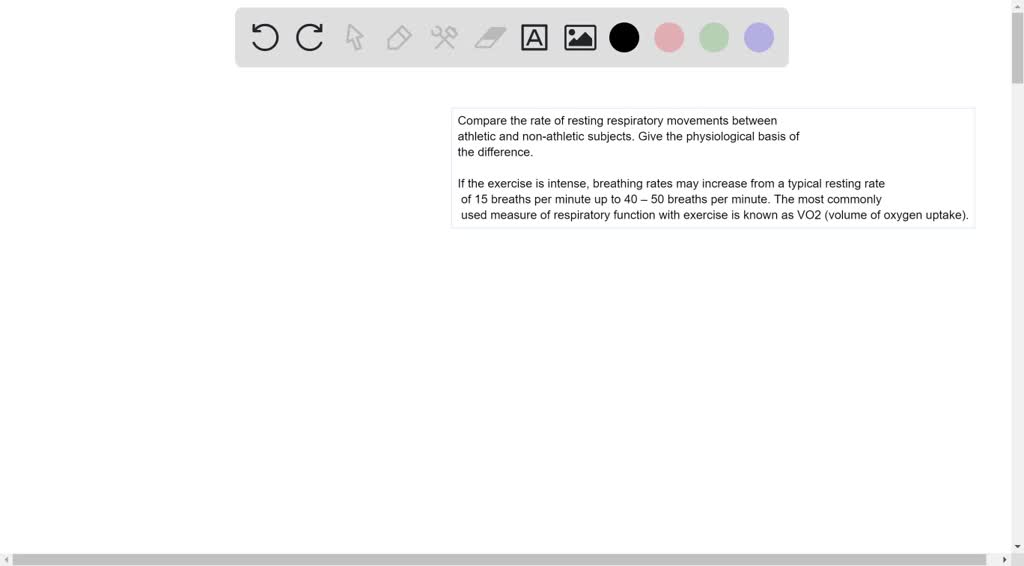Choose the purple color swatch
The height and width of the screenshot is (566, 1024).
pos(759,38)
